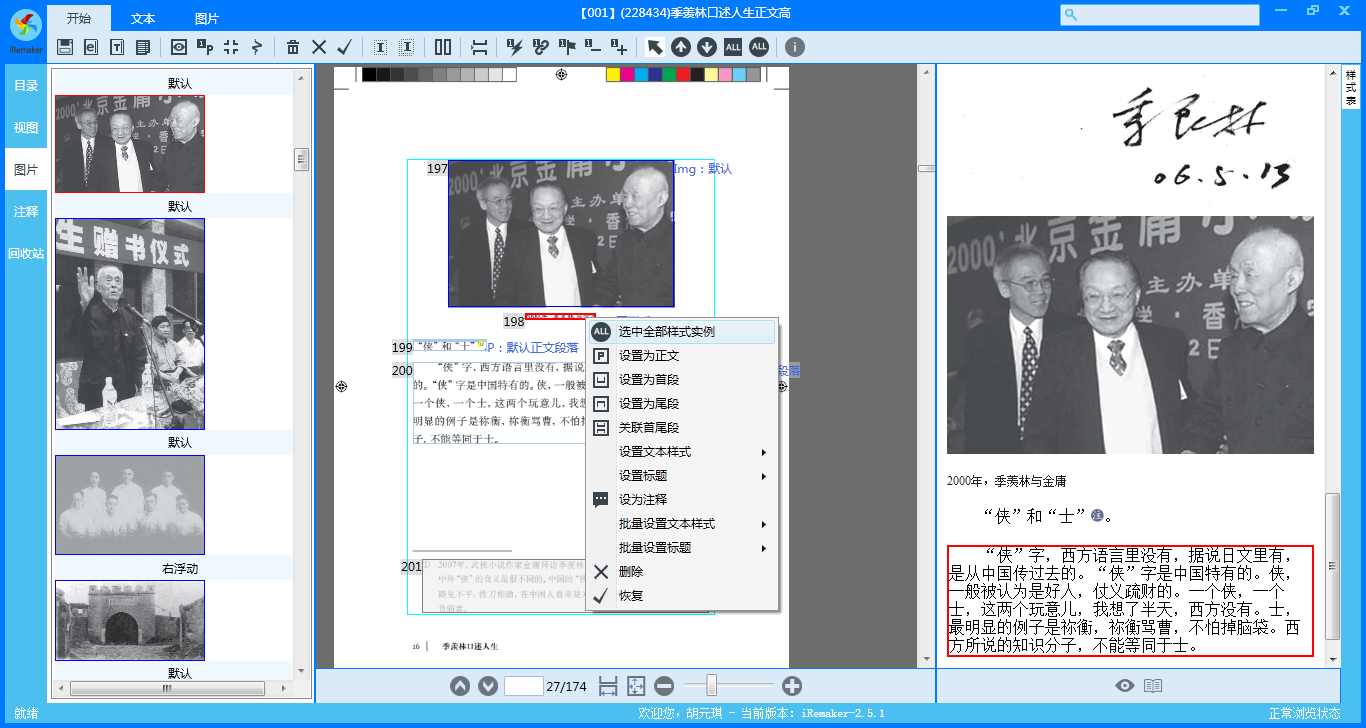This screenshot has width=1366, height=728.
Task: Open the 目录 sidebar panel
Action: pos(26,86)
